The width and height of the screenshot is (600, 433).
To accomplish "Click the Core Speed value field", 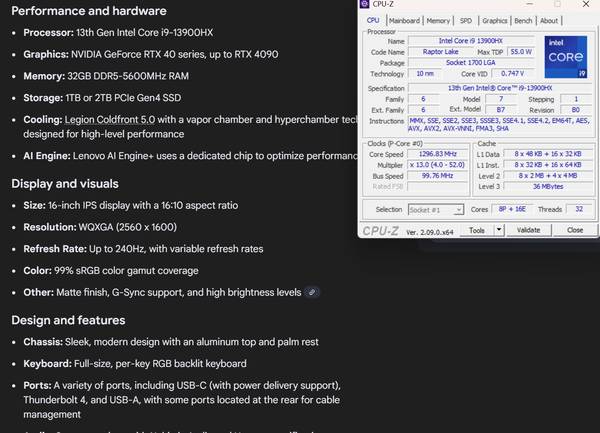I will (x=444, y=155).
